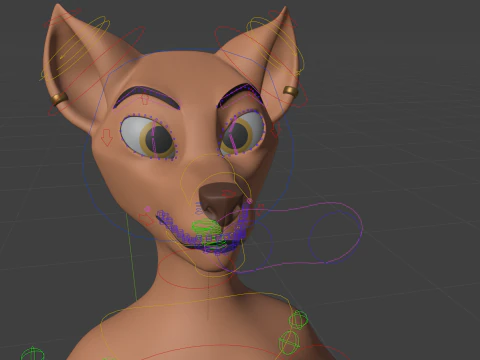The width and height of the screenshot is (480, 360).
Task: Select the pink dot handle above left mouth corner
Action: tap(148, 209)
